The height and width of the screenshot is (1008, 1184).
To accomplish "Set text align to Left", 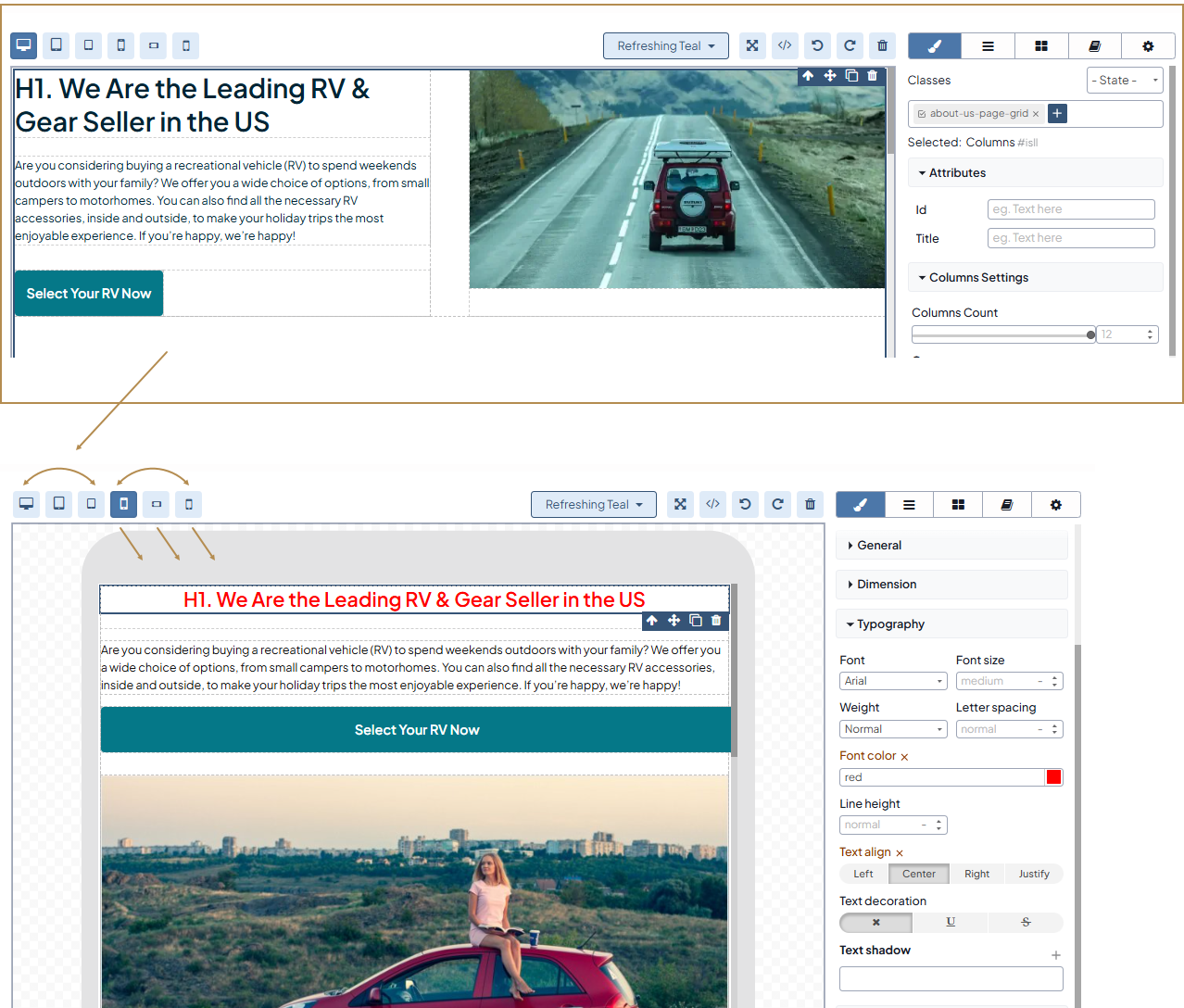I will click(863, 874).
